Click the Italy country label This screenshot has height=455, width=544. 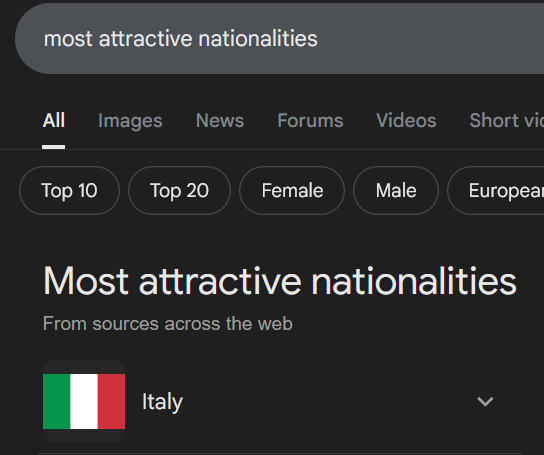[x=162, y=402]
